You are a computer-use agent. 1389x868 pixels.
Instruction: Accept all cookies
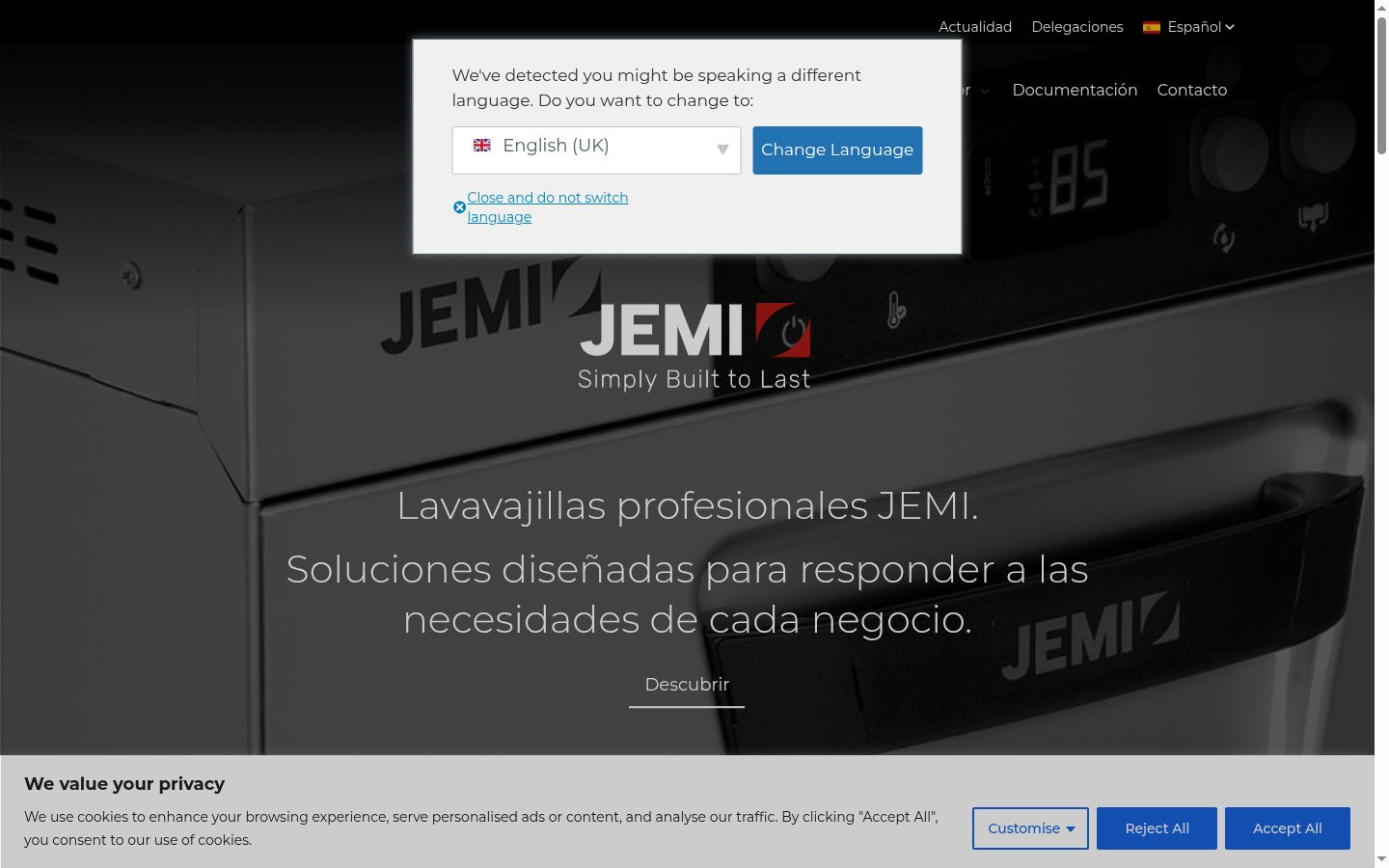click(x=1288, y=828)
